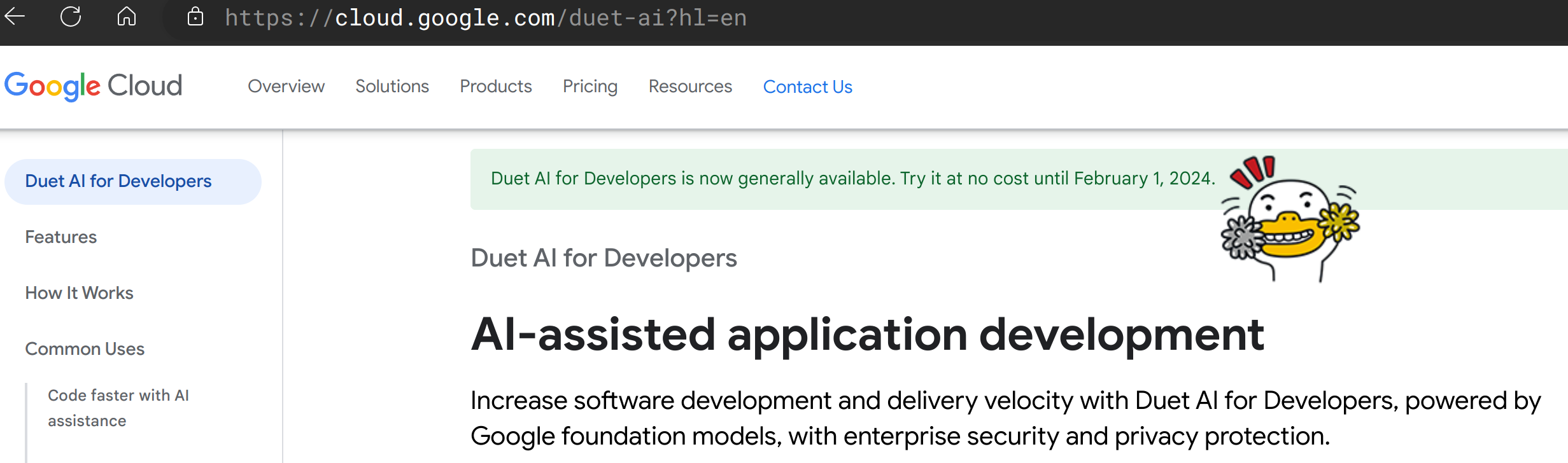Viewport: 1568px width, 463px height.
Task: Jump to How It Works section
Action: pyautogui.click(x=79, y=293)
